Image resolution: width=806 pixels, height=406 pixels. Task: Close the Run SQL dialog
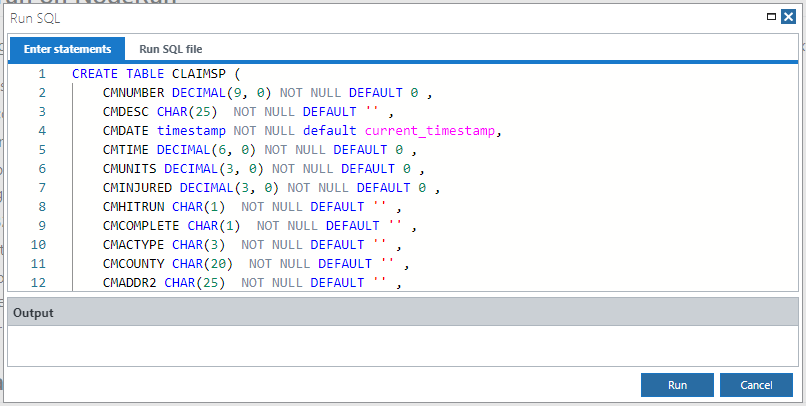[788, 17]
